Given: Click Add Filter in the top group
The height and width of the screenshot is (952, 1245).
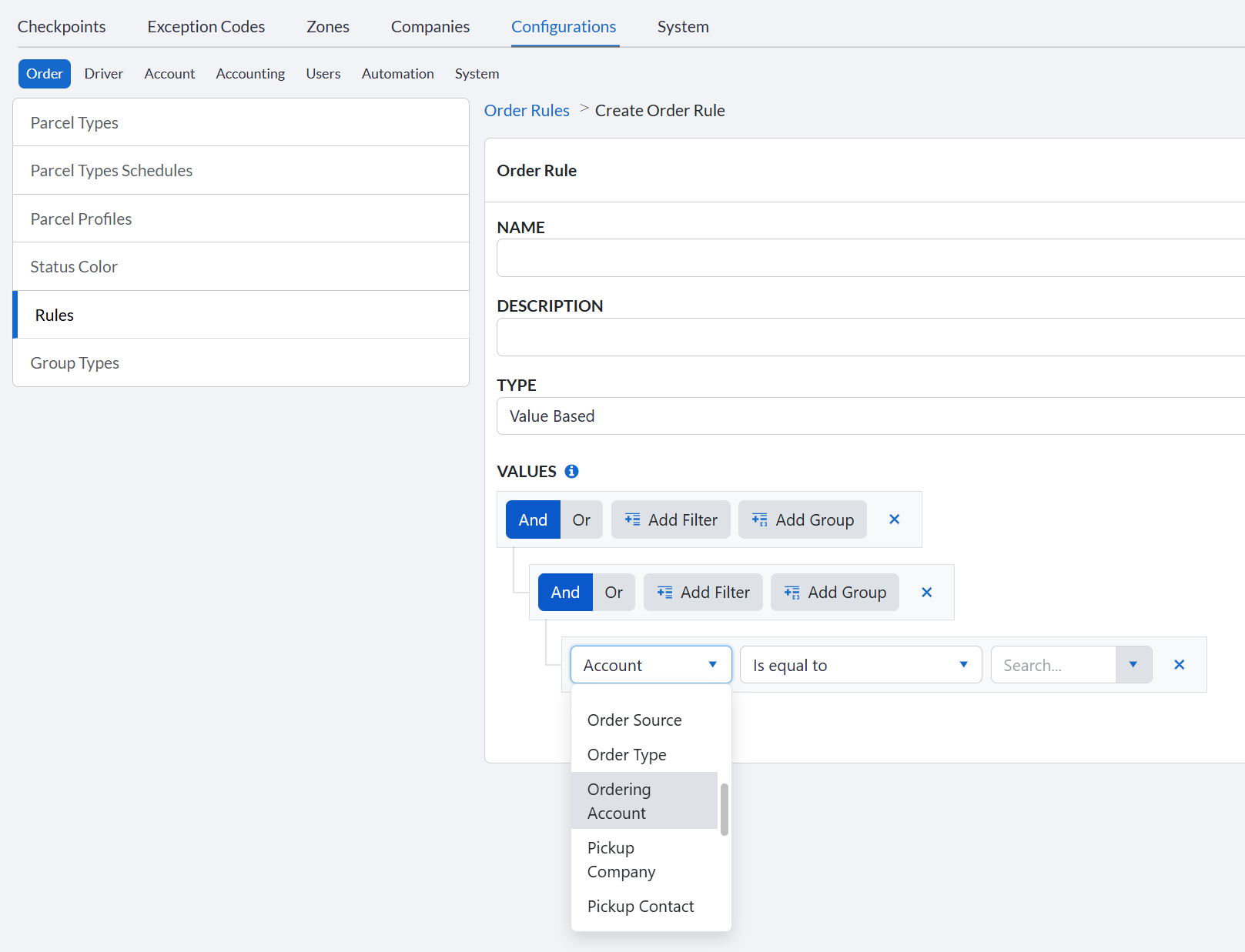Looking at the screenshot, I should click(x=671, y=519).
